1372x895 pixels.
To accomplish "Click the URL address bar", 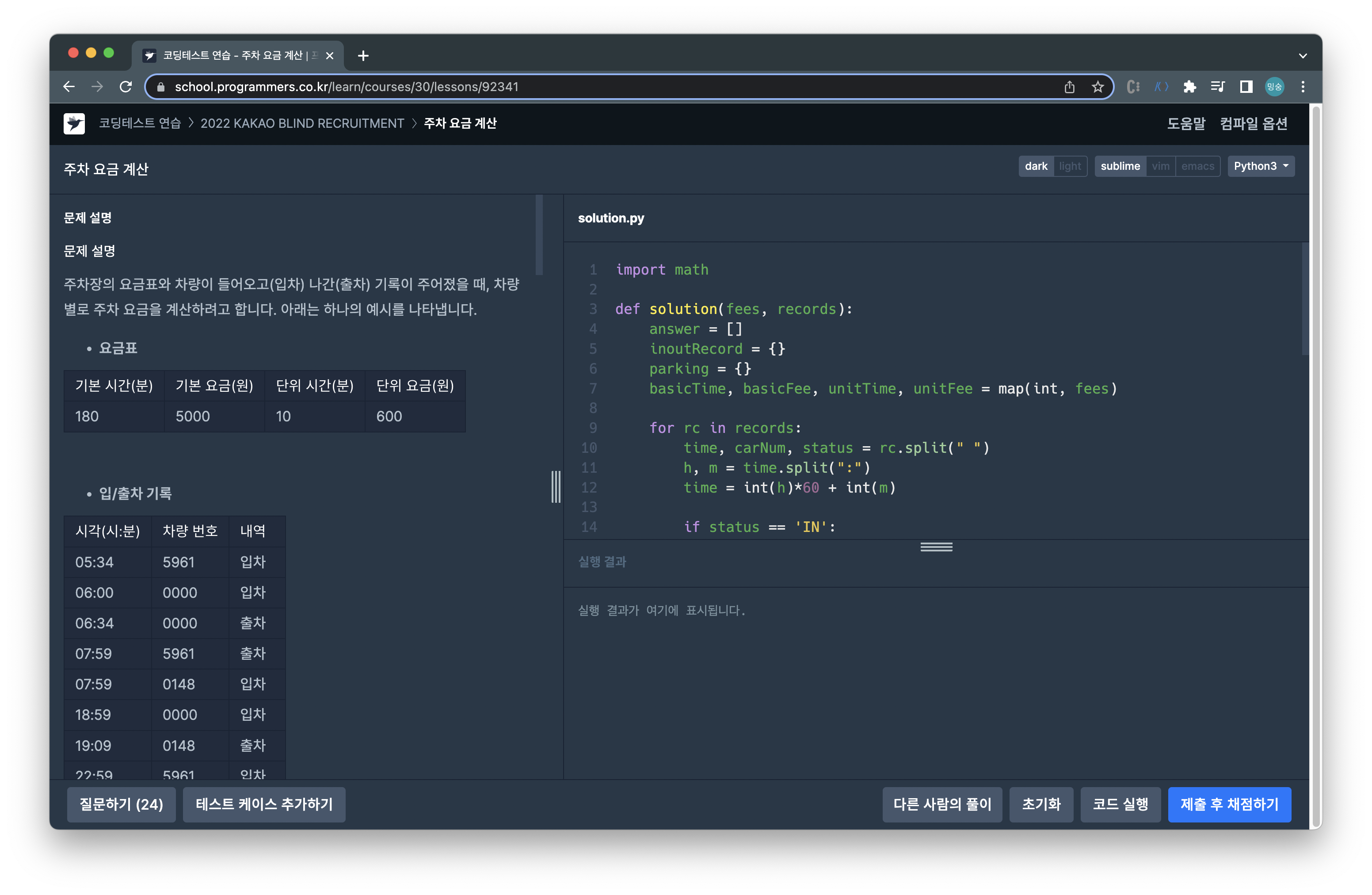I will (576, 87).
